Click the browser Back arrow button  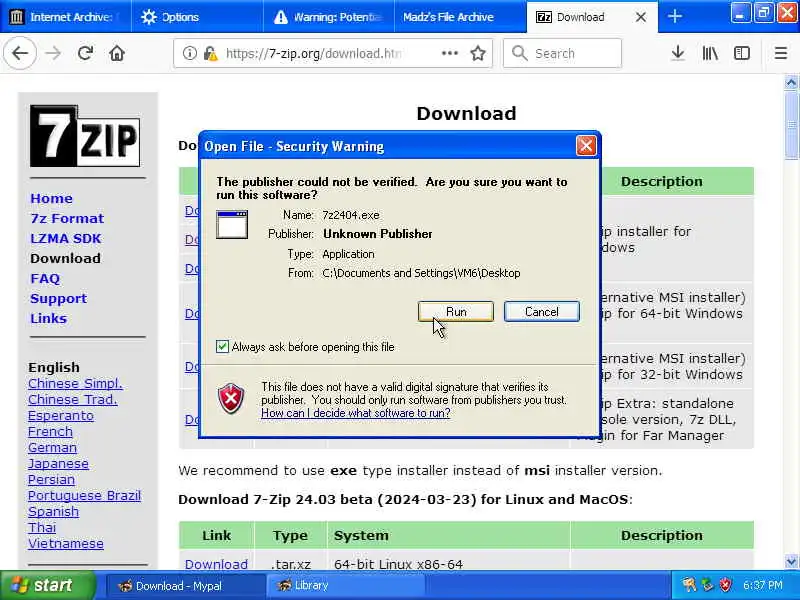tap(20, 53)
